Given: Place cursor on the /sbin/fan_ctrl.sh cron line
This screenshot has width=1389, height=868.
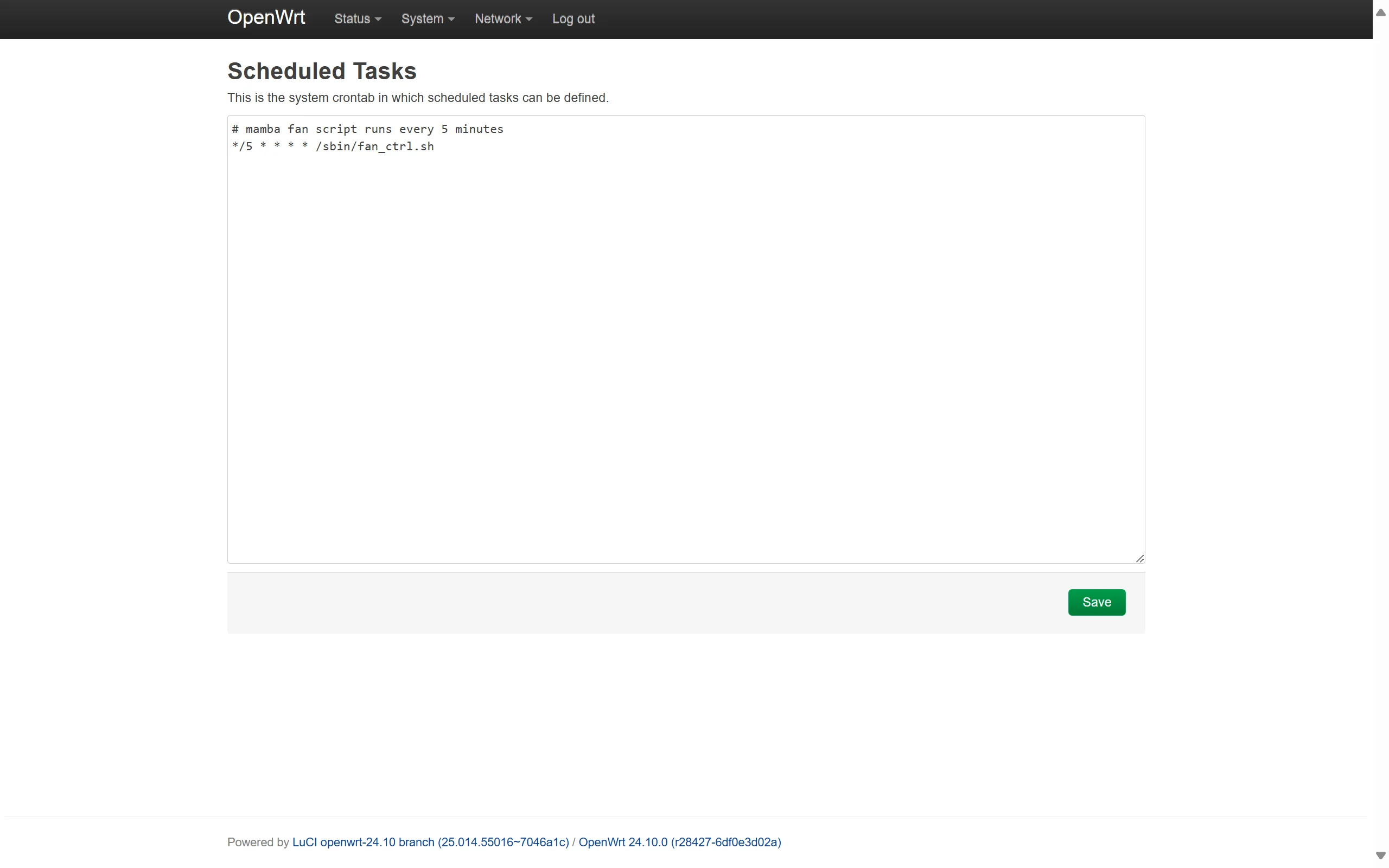Looking at the screenshot, I should tap(333, 146).
